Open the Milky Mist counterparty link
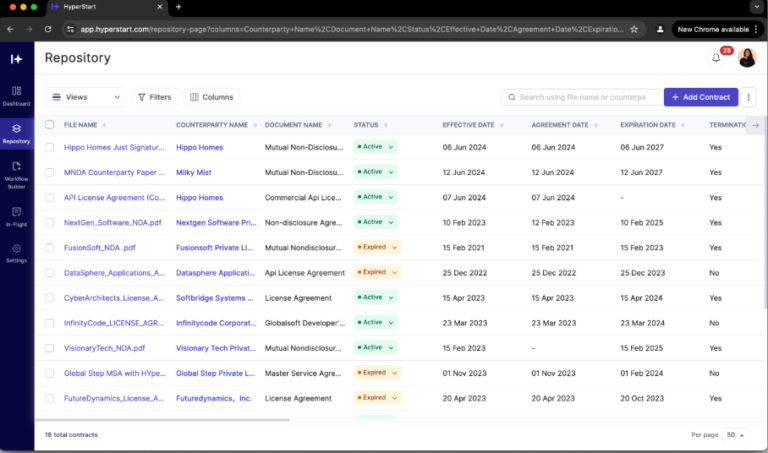Viewport: 768px width, 453px height. click(x=193, y=172)
